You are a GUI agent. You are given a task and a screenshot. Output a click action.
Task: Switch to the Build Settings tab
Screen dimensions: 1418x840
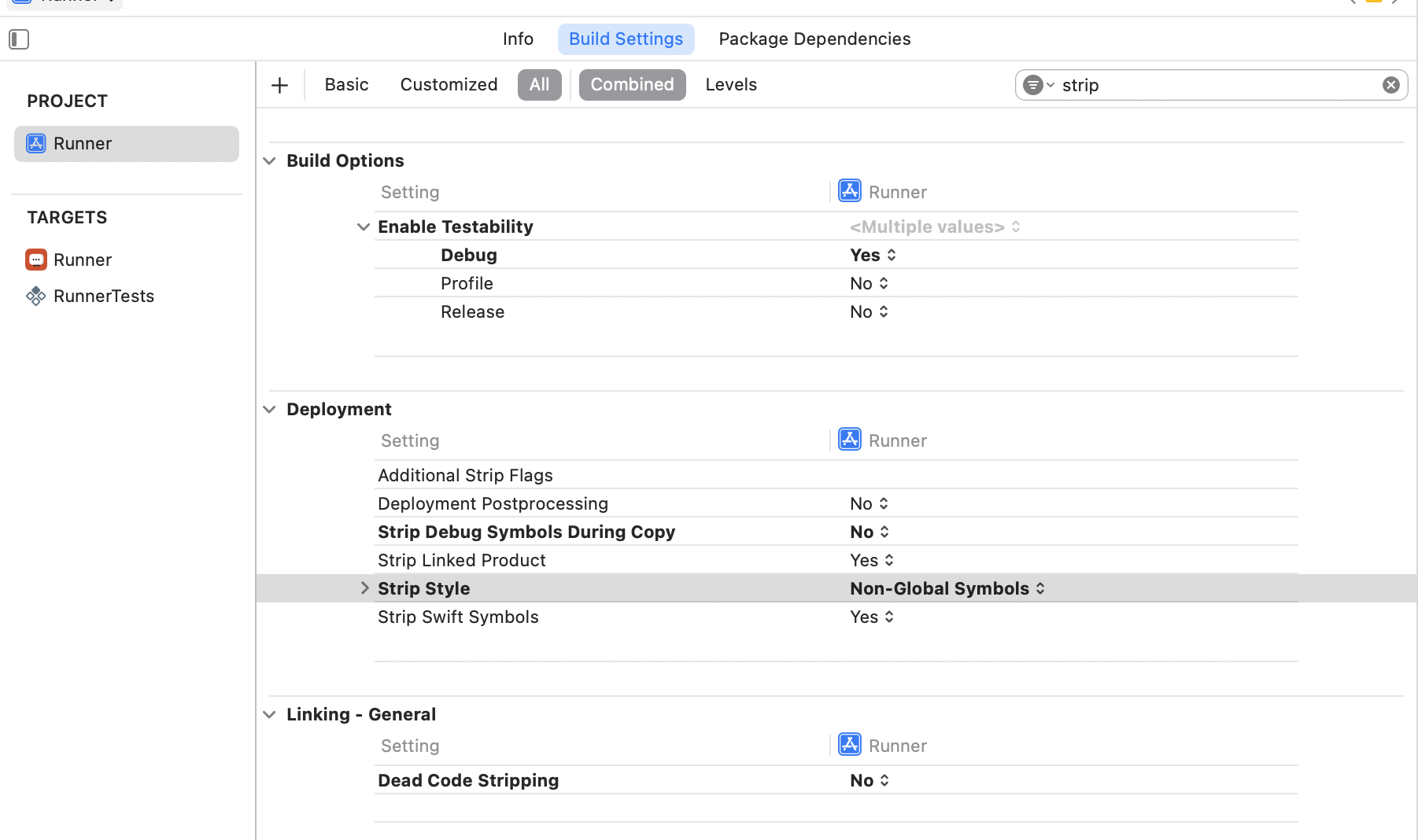tap(626, 39)
